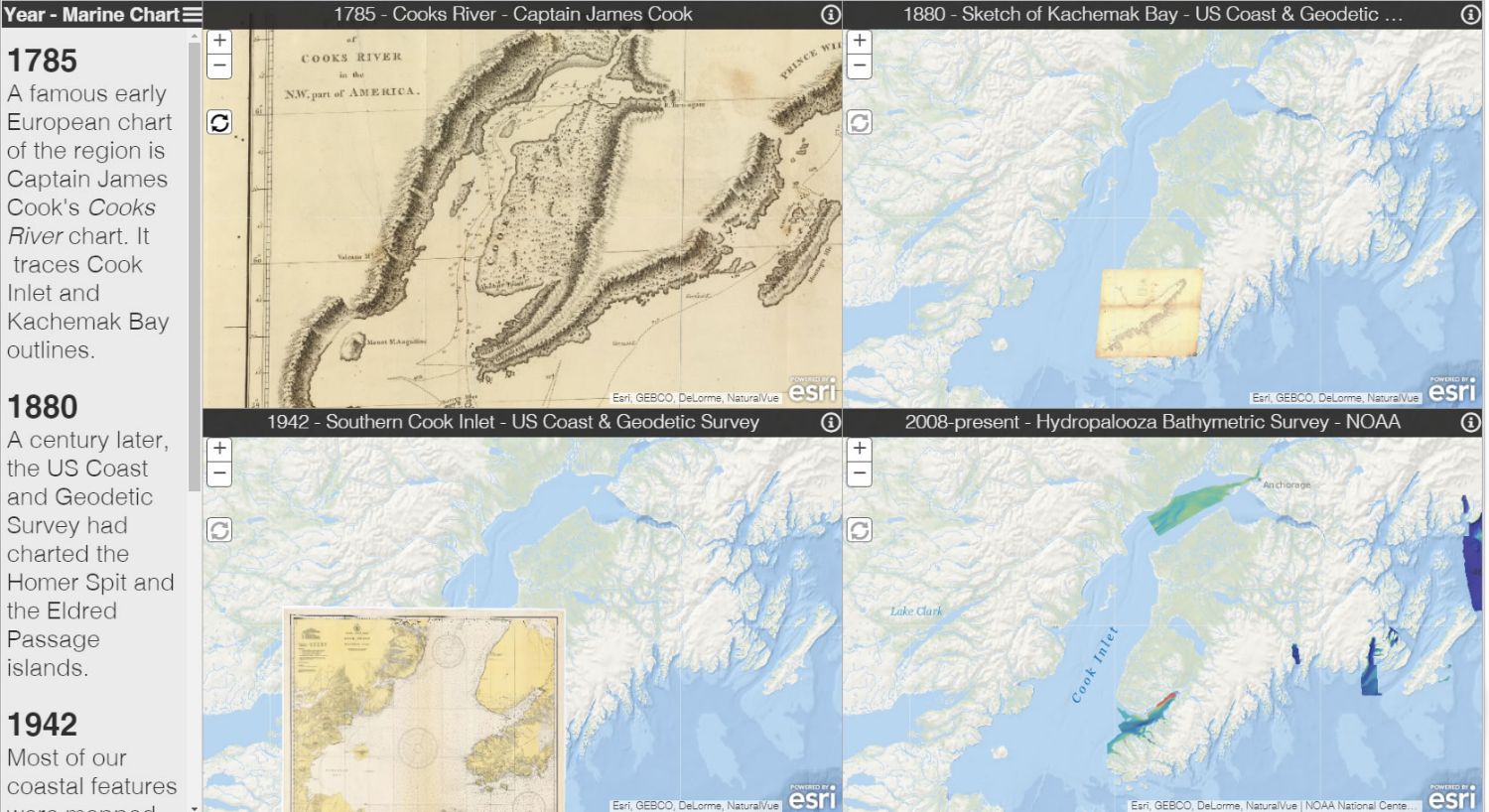The height and width of the screenshot is (812, 1489).
Task: Zoom in on the 1785 Cooks River map
Action: [x=219, y=42]
